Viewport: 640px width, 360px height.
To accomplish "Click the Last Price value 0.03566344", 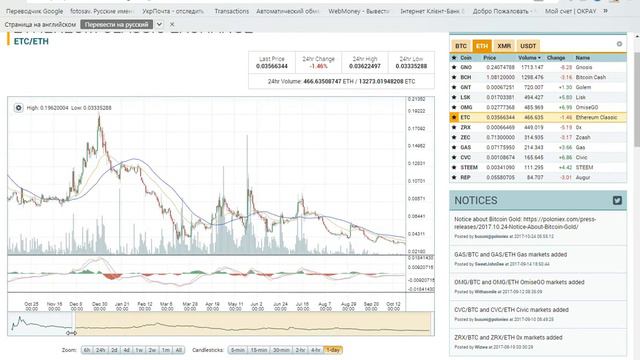I will pos(272,66).
